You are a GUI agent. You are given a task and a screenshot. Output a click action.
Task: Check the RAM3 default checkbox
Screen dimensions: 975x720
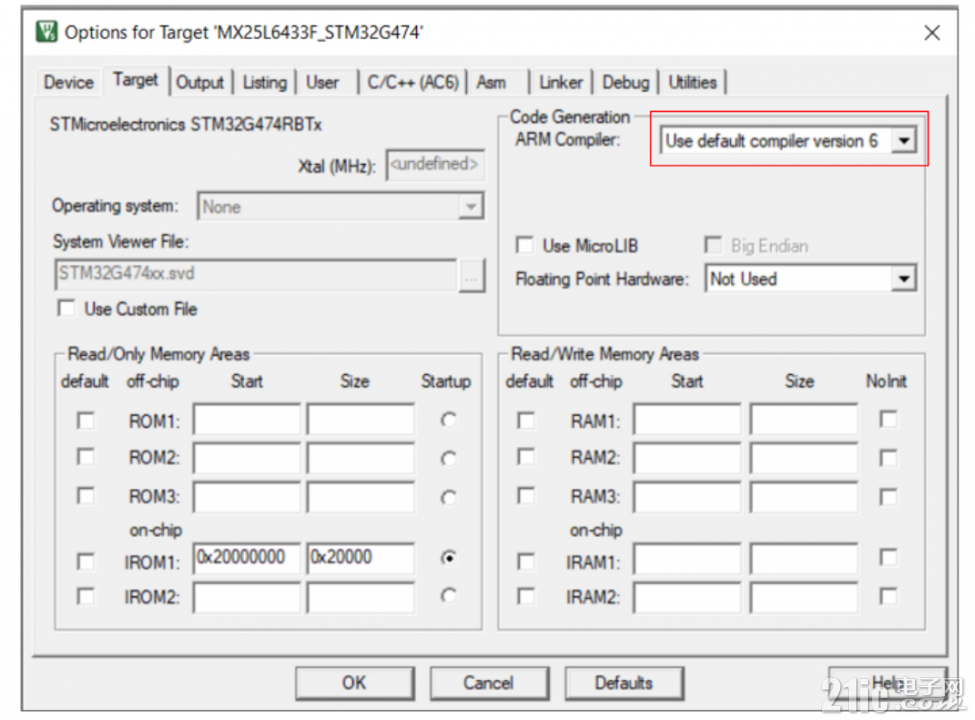pos(526,496)
